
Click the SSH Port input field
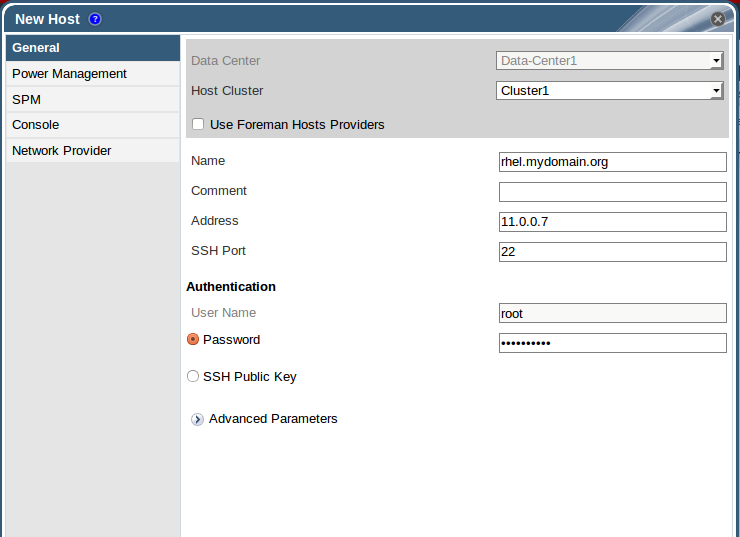pos(612,252)
